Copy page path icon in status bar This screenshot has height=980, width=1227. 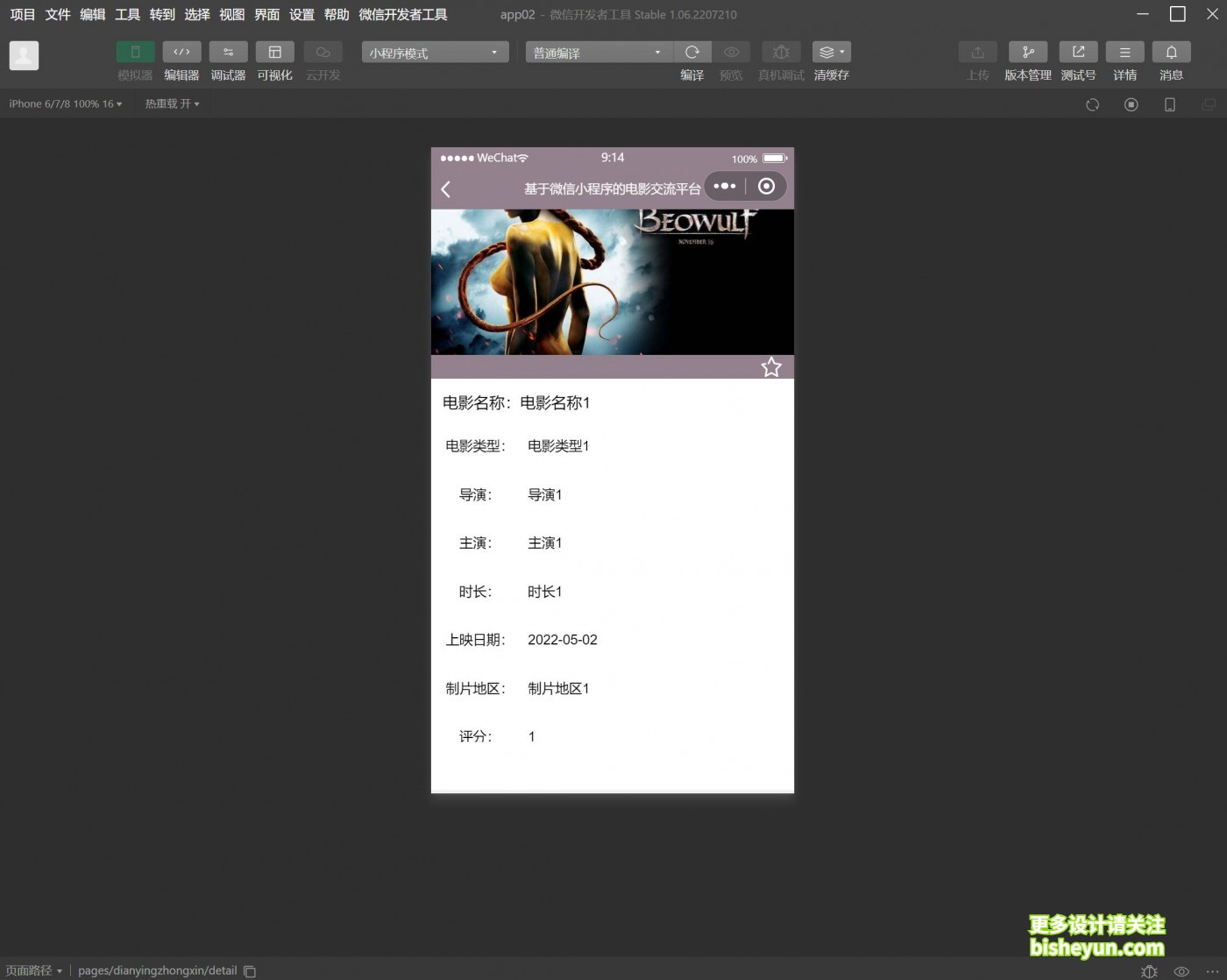pyautogui.click(x=250, y=970)
